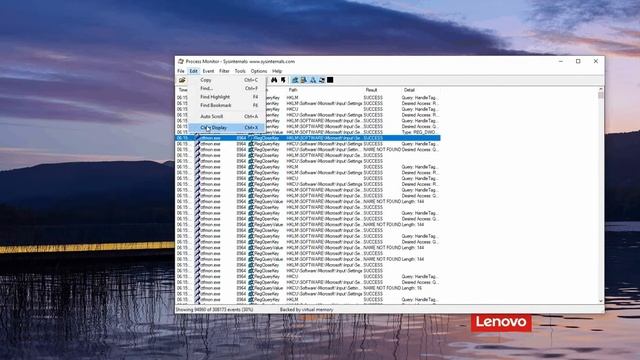Click the Path column header
This screenshot has height=360, width=640.
(293, 90)
